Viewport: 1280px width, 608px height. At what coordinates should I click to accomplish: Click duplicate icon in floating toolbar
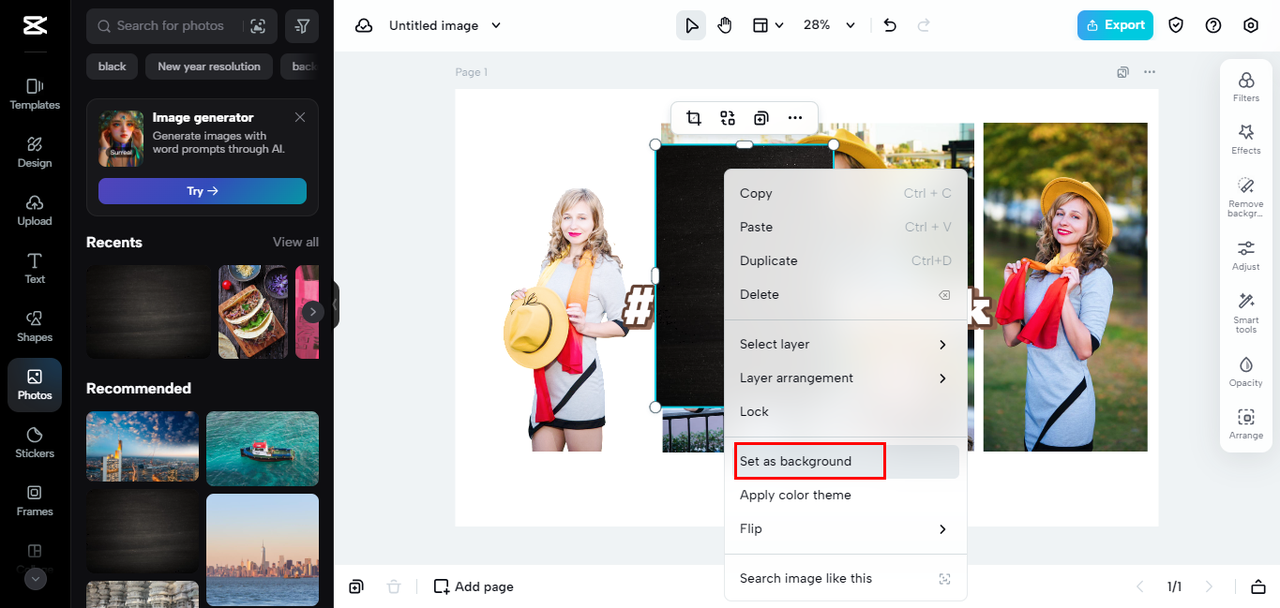pyautogui.click(x=761, y=118)
